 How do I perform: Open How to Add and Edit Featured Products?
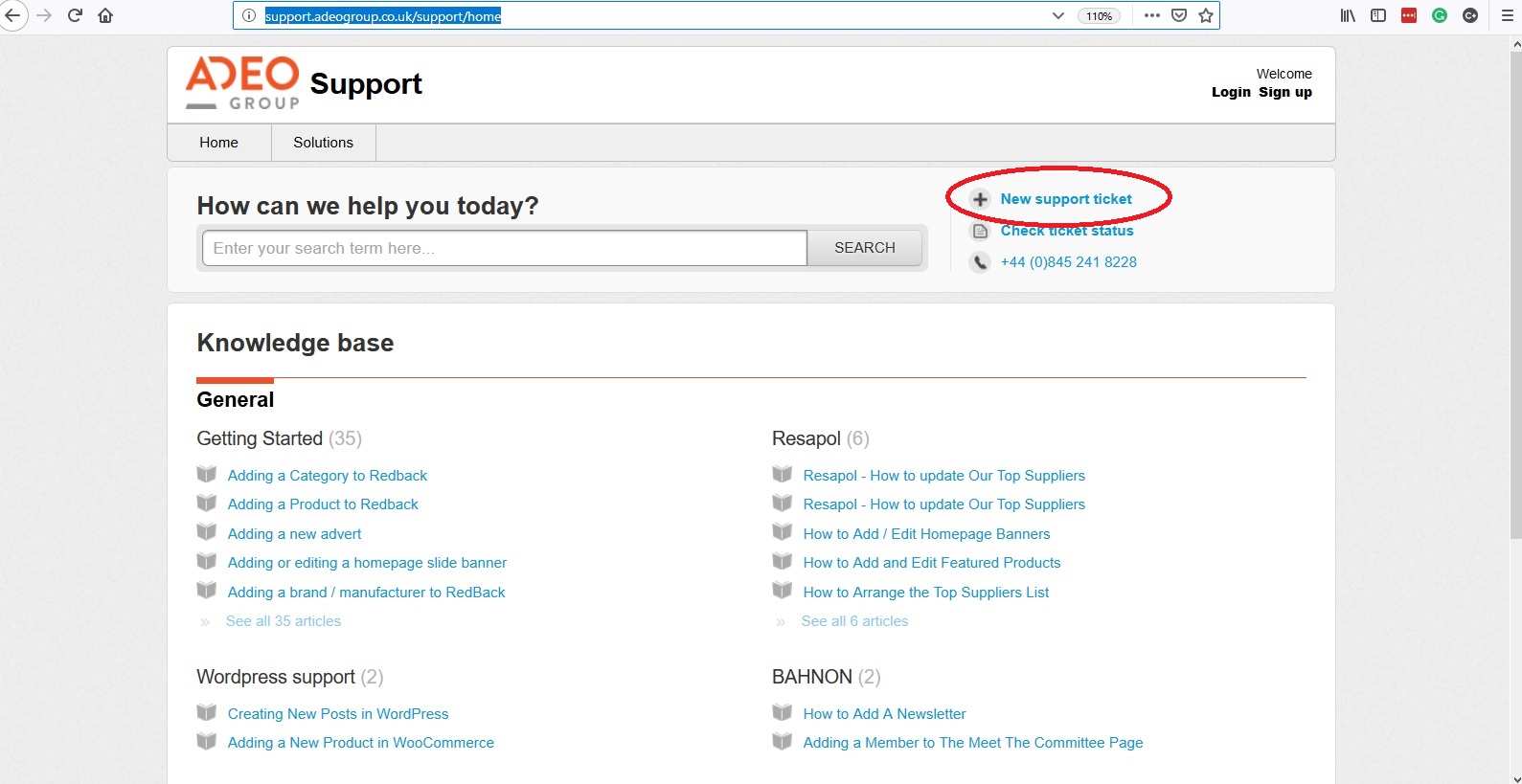pyautogui.click(x=932, y=563)
